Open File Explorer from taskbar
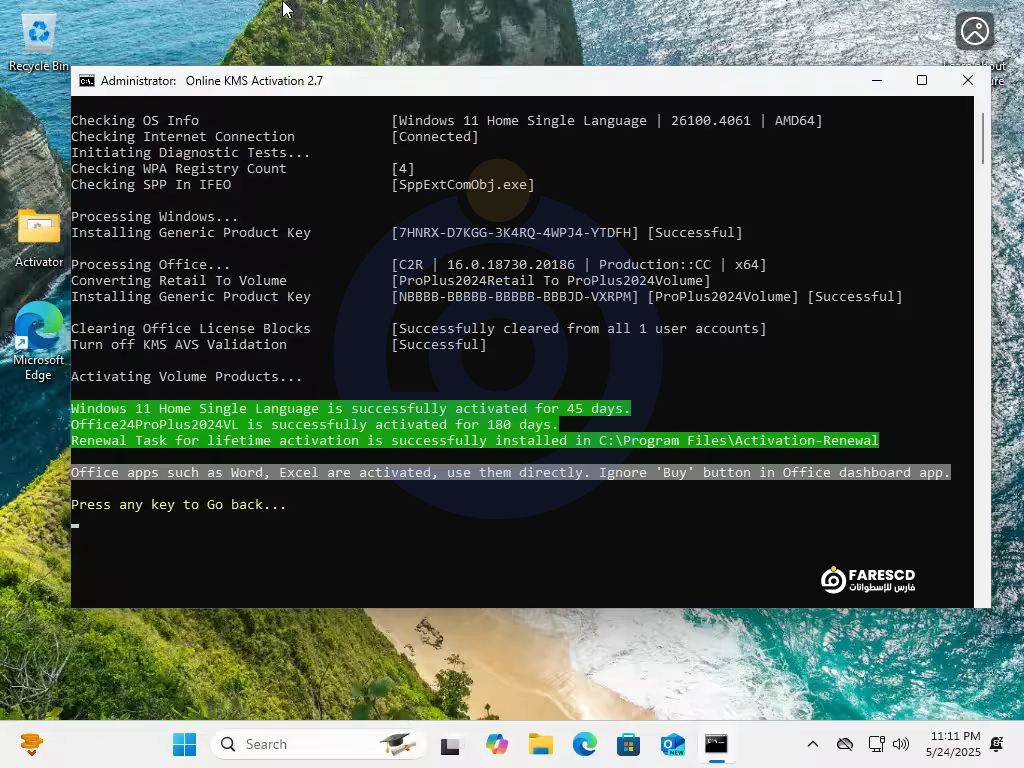Viewport: 1024px width, 768px height. [541, 744]
